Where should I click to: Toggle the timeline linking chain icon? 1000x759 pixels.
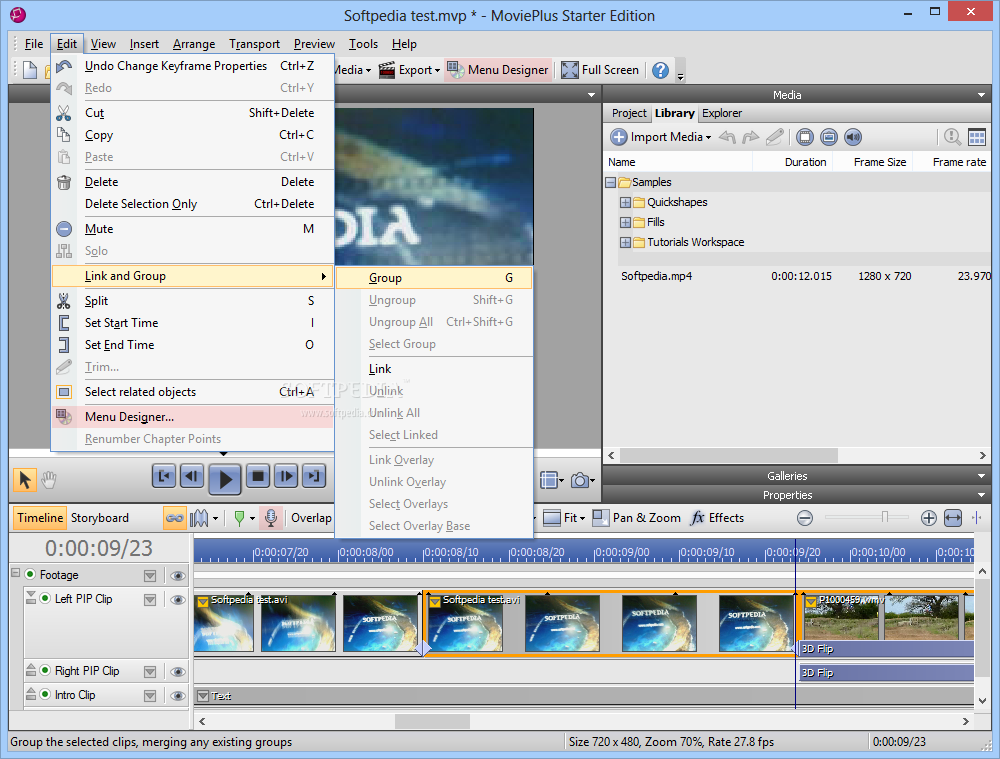coord(174,518)
